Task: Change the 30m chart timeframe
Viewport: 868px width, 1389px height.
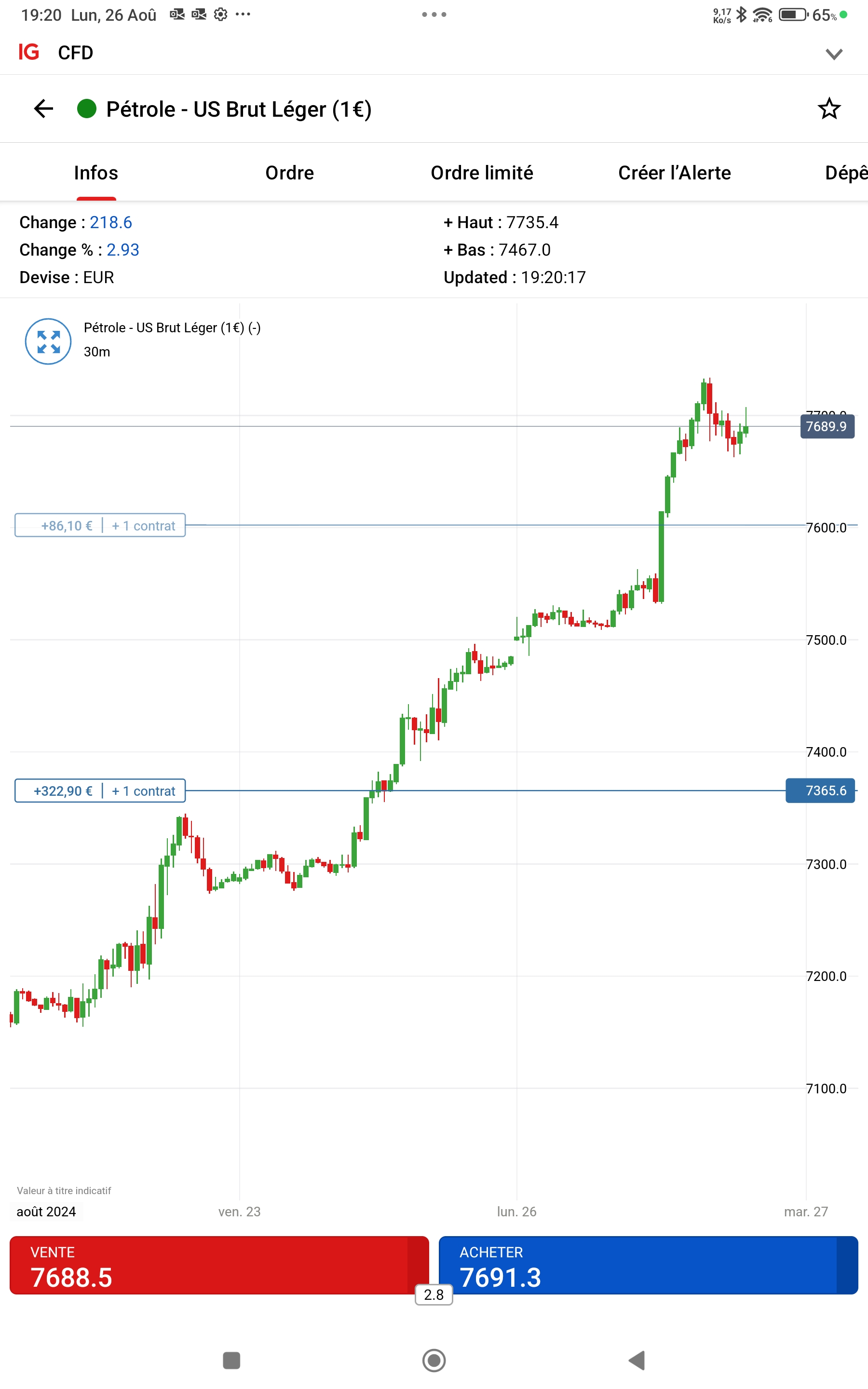Action: coord(97,352)
